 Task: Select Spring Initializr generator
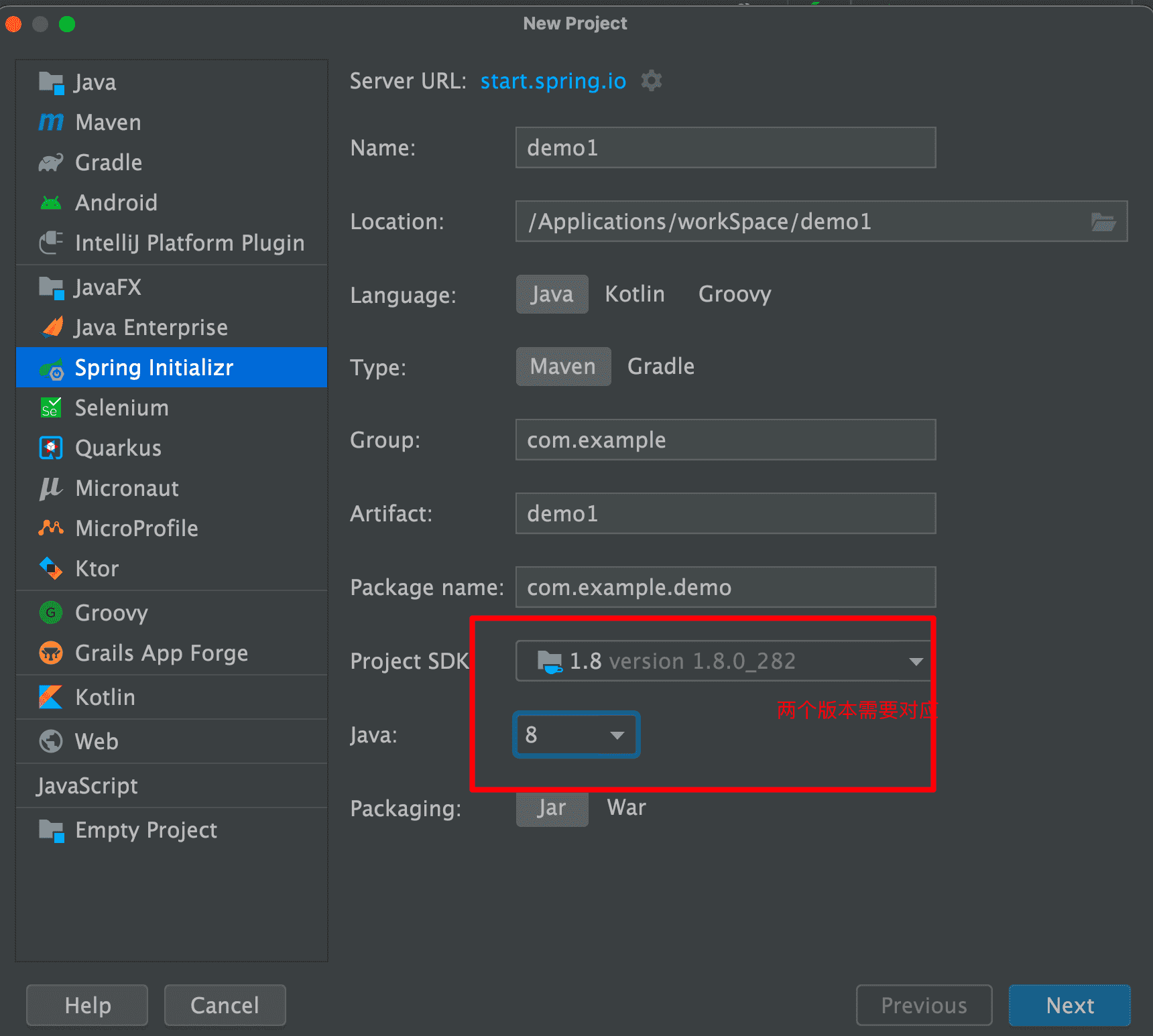[172, 367]
